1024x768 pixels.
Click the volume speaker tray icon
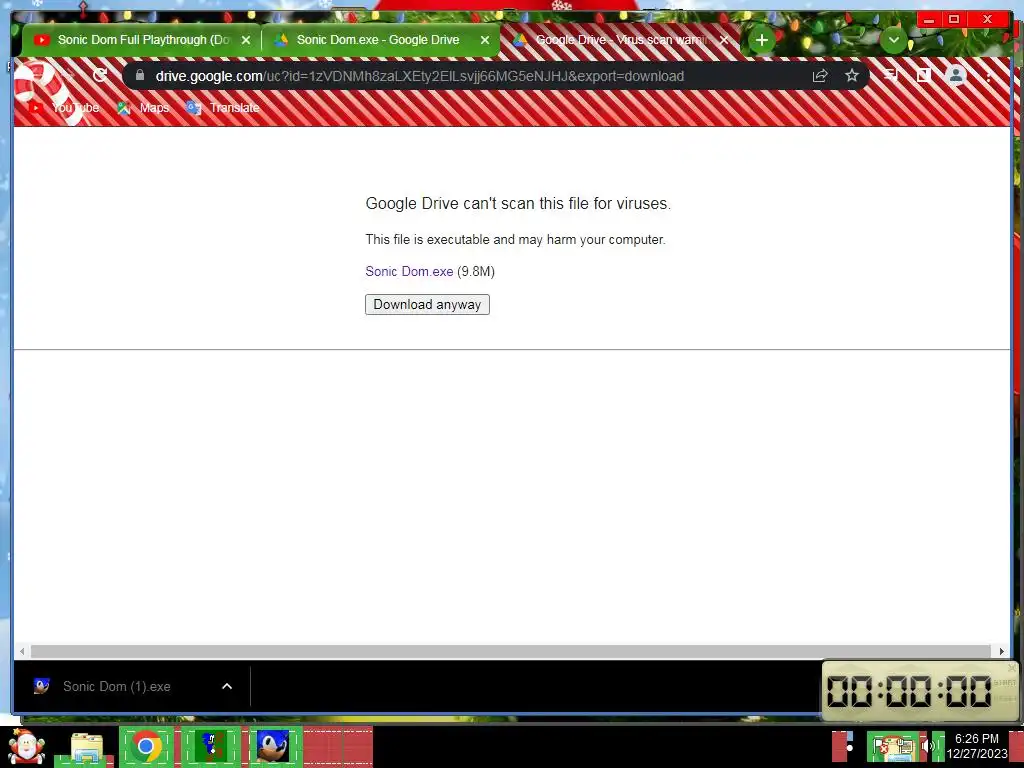pos(927,746)
